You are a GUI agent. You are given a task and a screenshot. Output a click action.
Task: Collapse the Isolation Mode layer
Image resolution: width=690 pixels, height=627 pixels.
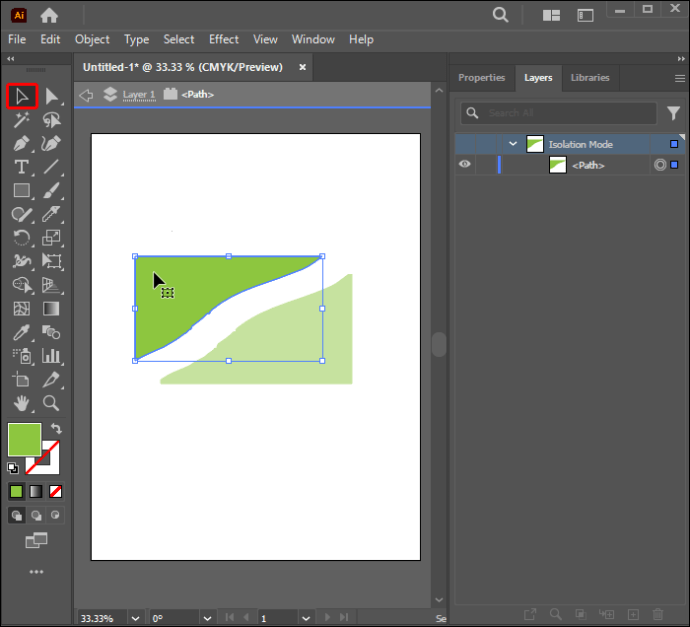[513, 144]
